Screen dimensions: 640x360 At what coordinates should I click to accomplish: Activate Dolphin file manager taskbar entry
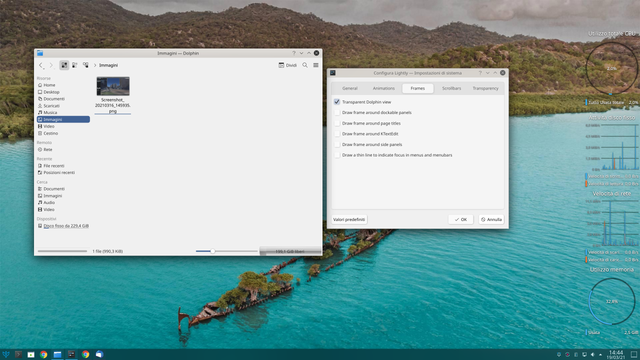tap(57, 354)
